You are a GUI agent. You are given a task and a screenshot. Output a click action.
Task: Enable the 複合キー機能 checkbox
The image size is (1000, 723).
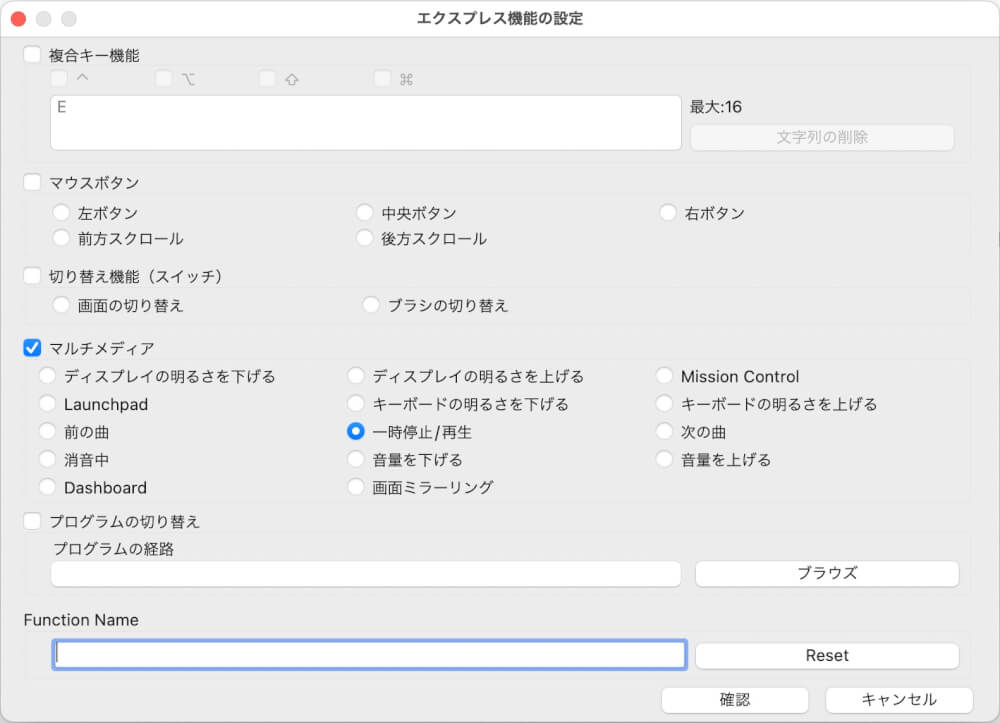32,55
